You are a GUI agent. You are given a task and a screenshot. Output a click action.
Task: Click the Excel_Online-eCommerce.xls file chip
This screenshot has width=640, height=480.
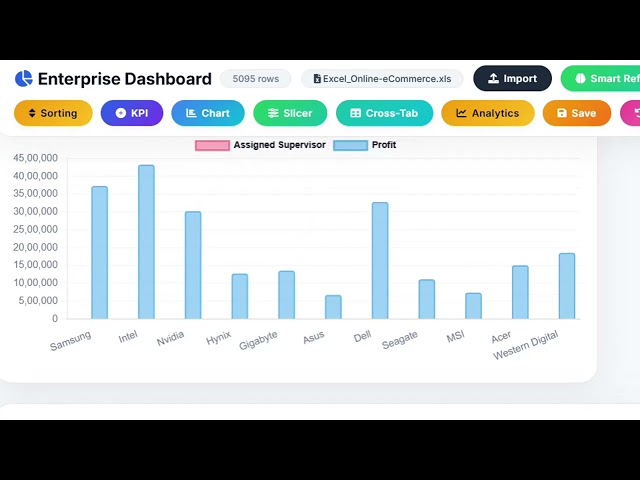click(x=382, y=79)
